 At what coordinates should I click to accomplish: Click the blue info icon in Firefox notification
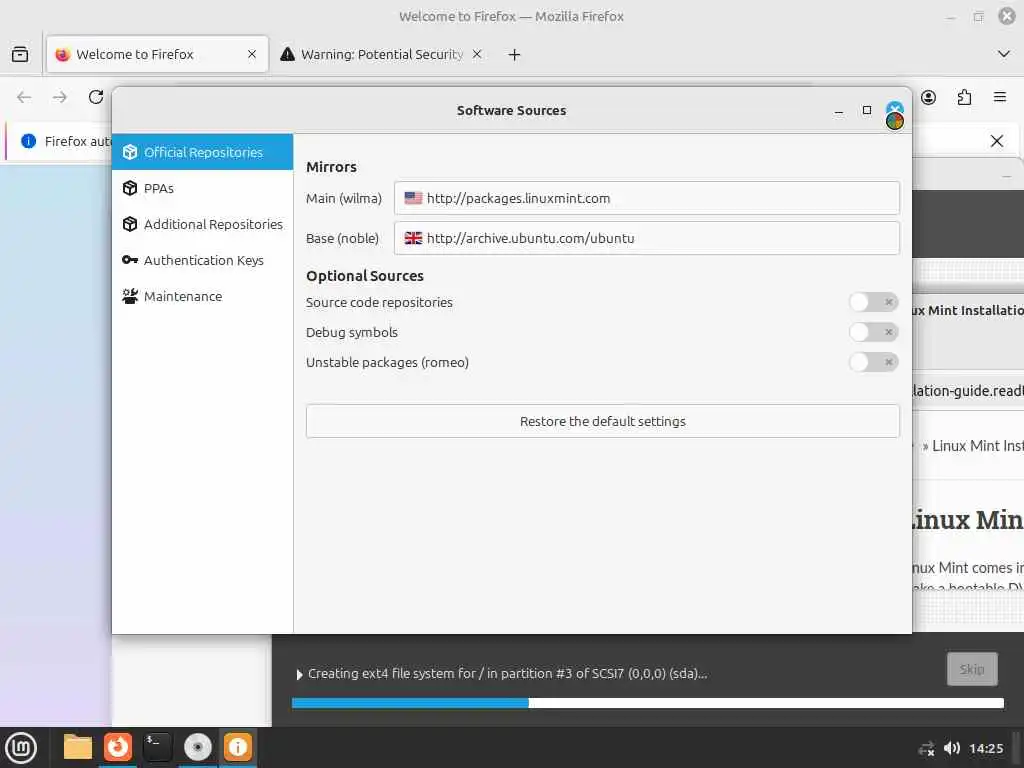(28, 141)
